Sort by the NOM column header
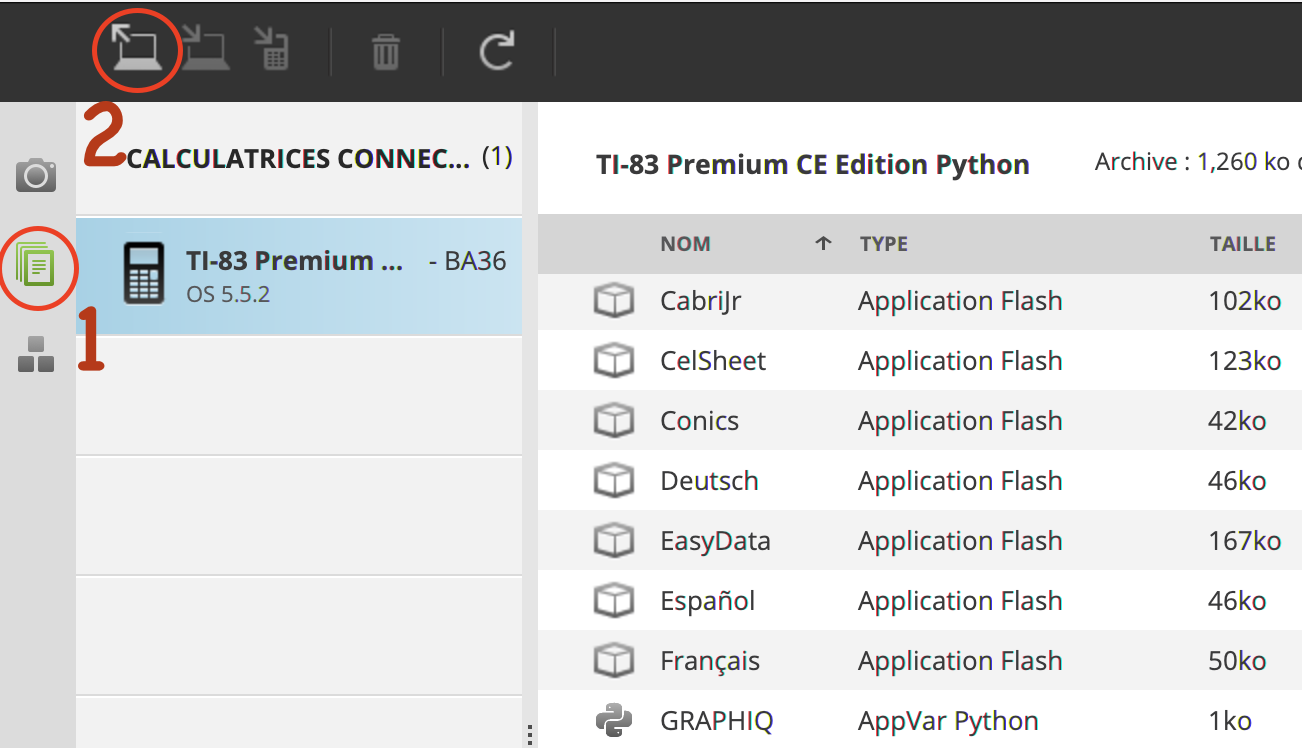 coord(685,244)
